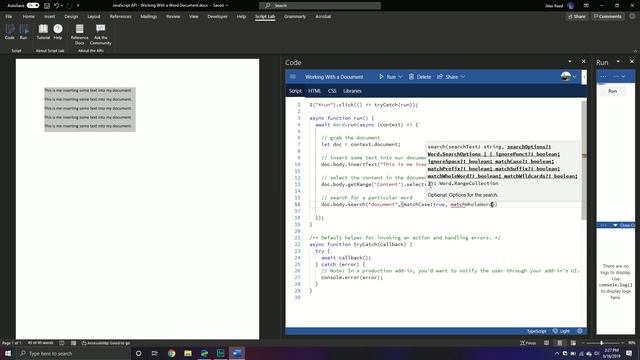
Task: Click the word count in the status bar
Action: tap(40, 343)
